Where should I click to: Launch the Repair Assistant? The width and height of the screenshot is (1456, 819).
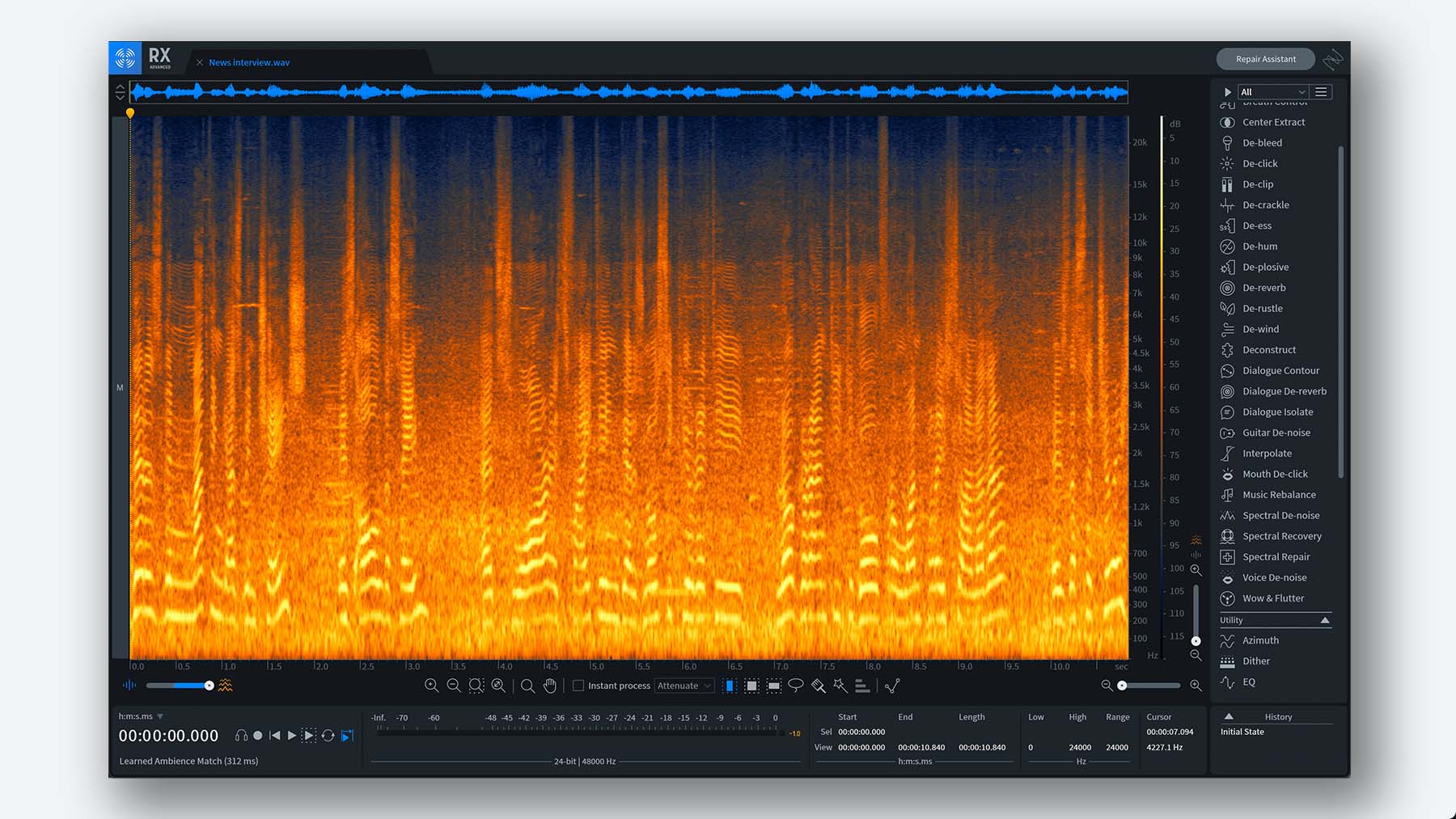[x=1265, y=59]
